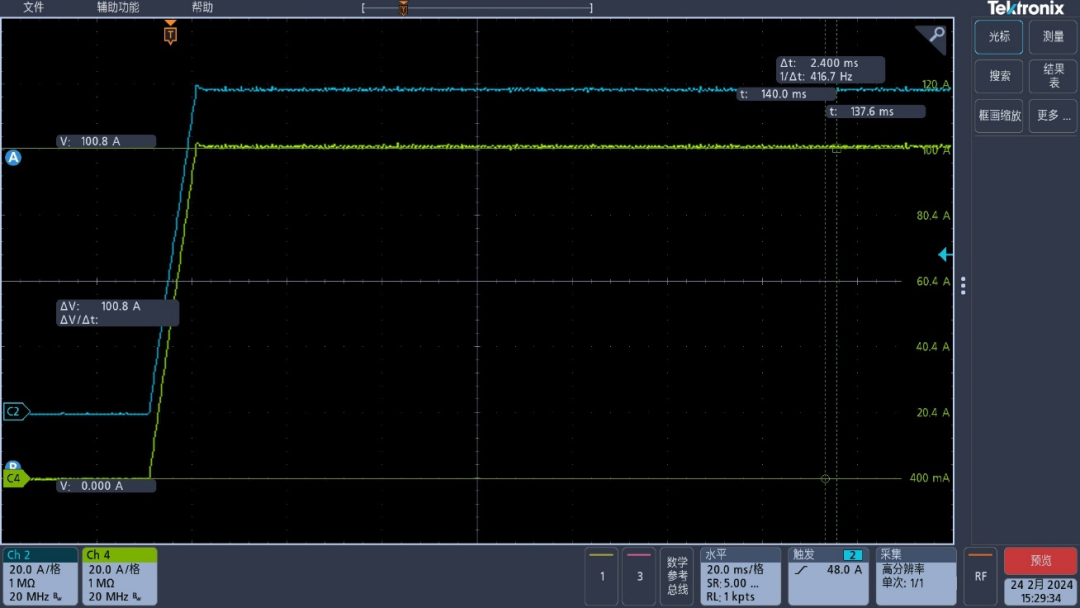Click the 测量 measure button
The width and height of the screenshot is (1080, 608).
[1052, 37]
